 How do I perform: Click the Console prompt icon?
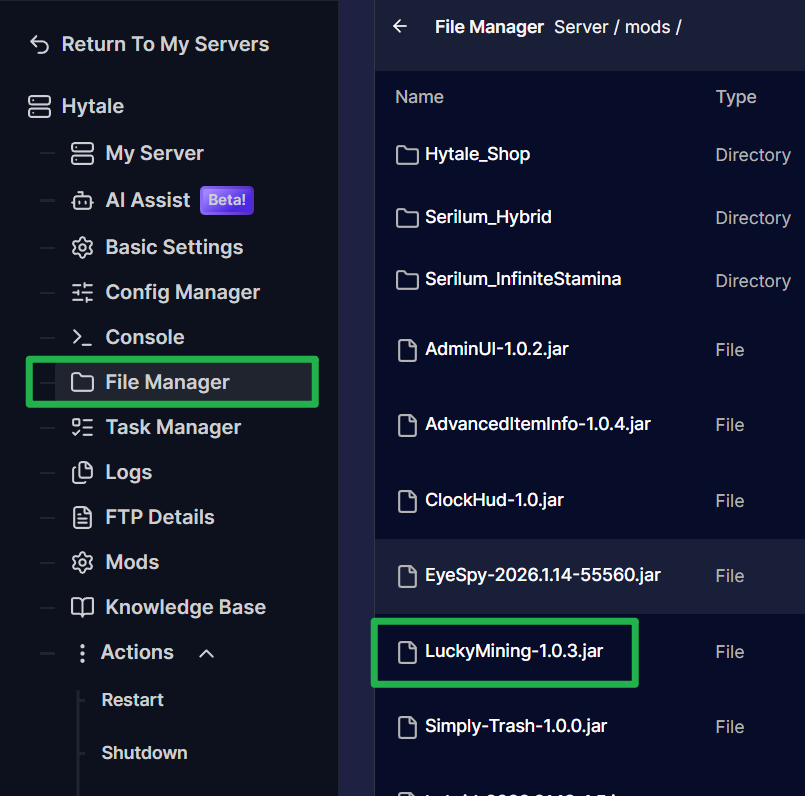tap(82, 338)
